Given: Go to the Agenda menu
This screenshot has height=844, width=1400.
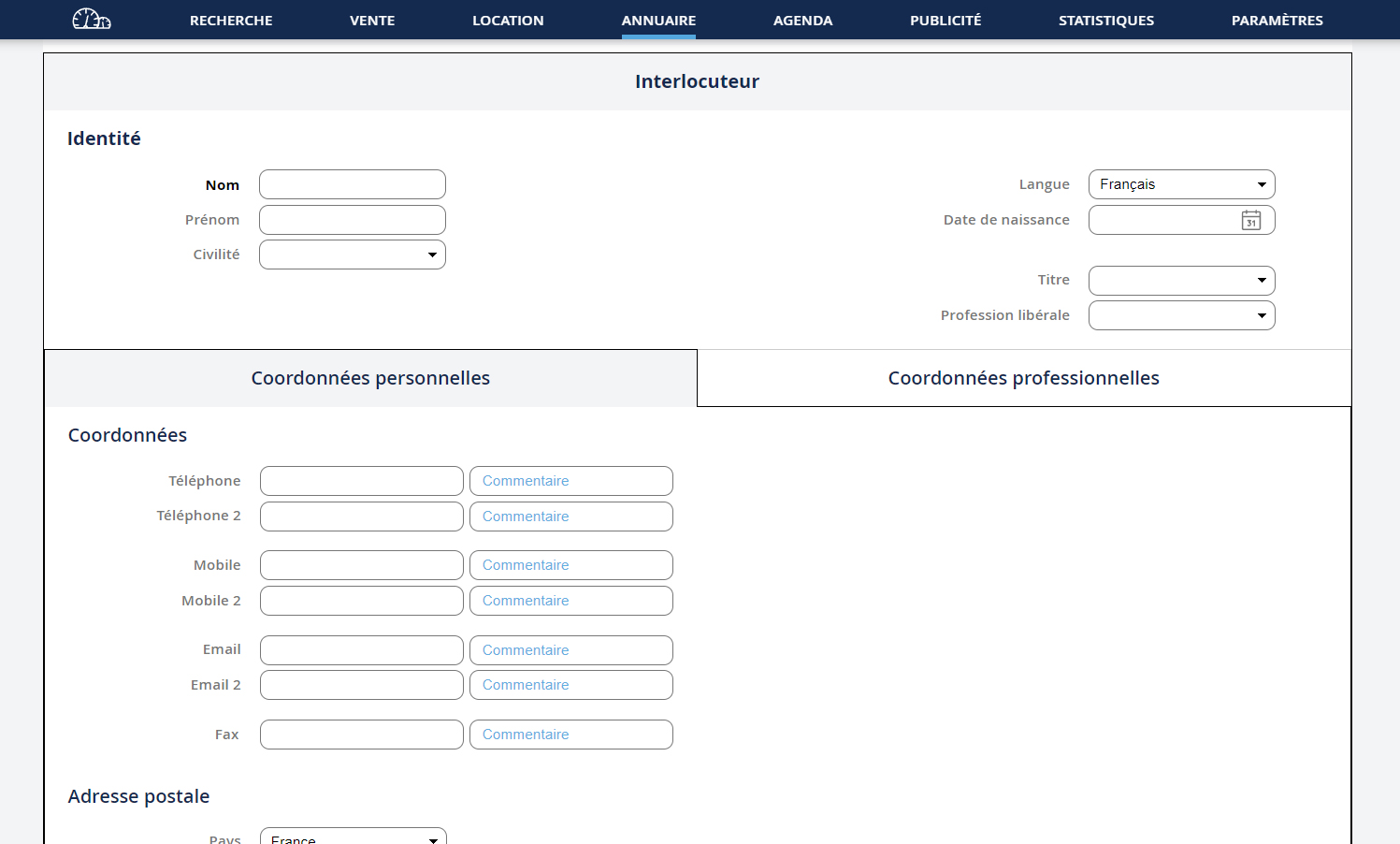Looking at the screenshot, I should (x=802, y=21).
